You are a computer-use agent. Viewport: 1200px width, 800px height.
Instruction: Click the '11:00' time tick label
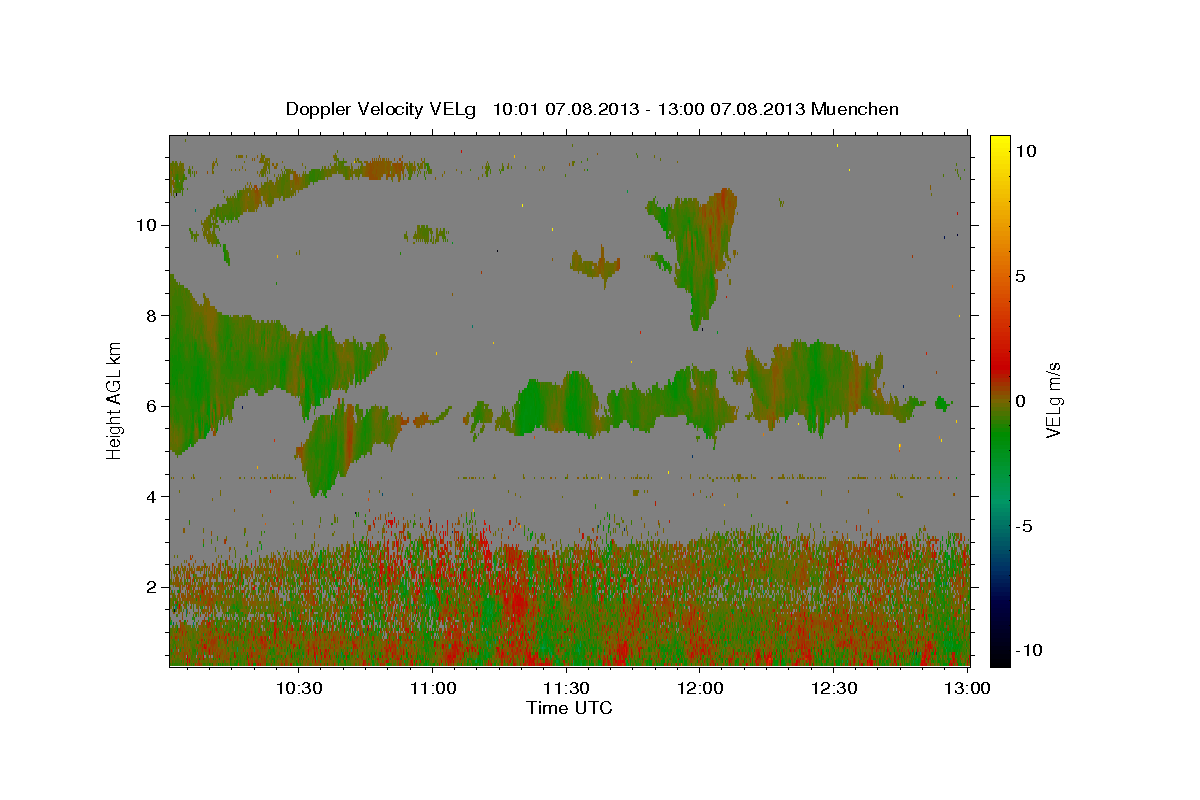click(433, 688)
